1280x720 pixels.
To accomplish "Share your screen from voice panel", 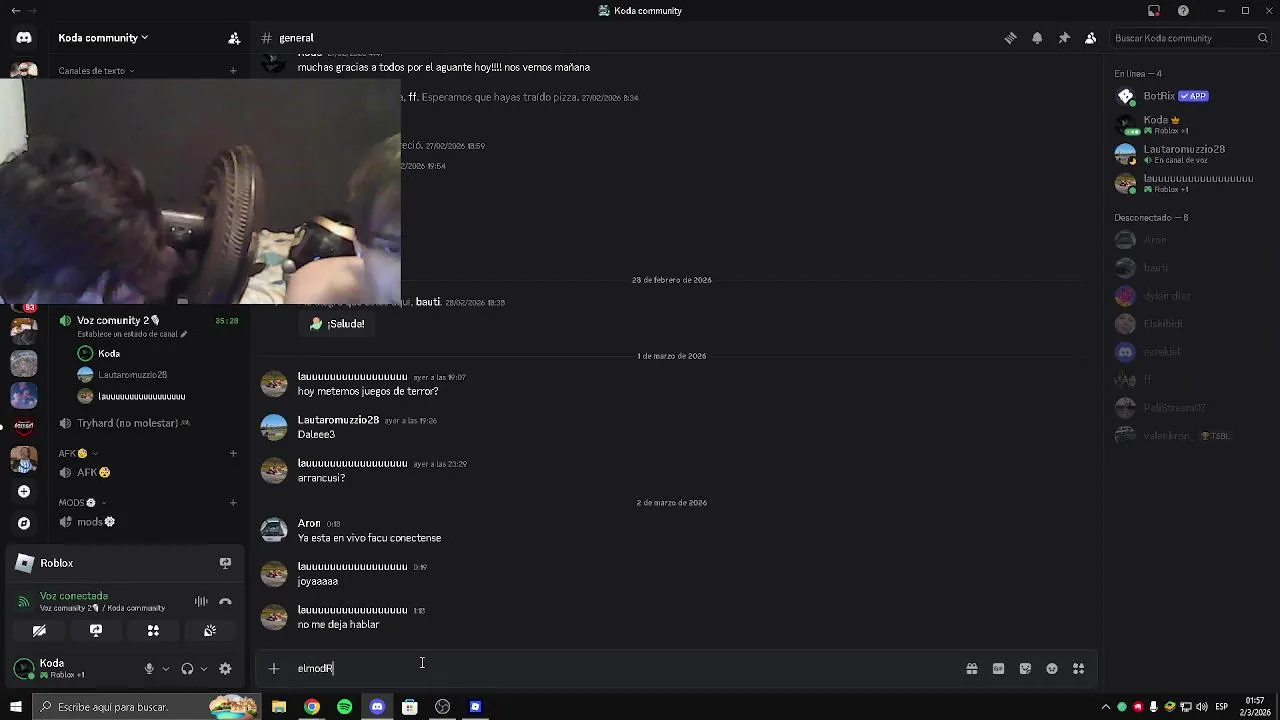I will 96,631.
